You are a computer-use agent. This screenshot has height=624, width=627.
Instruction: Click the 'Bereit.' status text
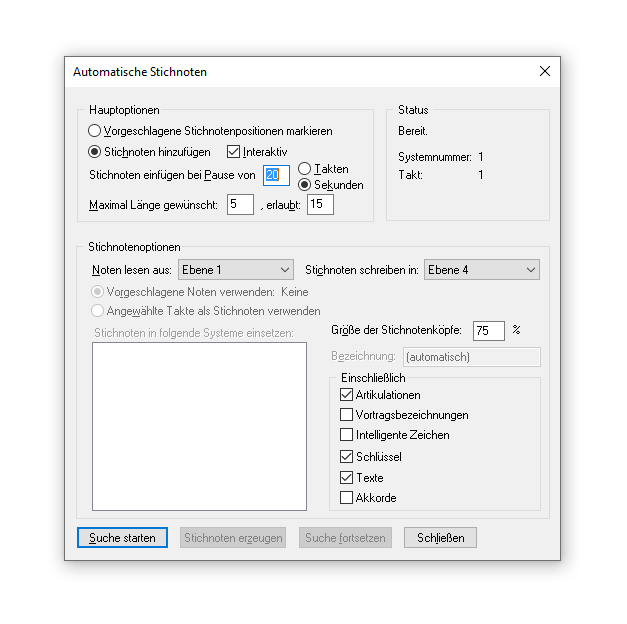[413, 131]
